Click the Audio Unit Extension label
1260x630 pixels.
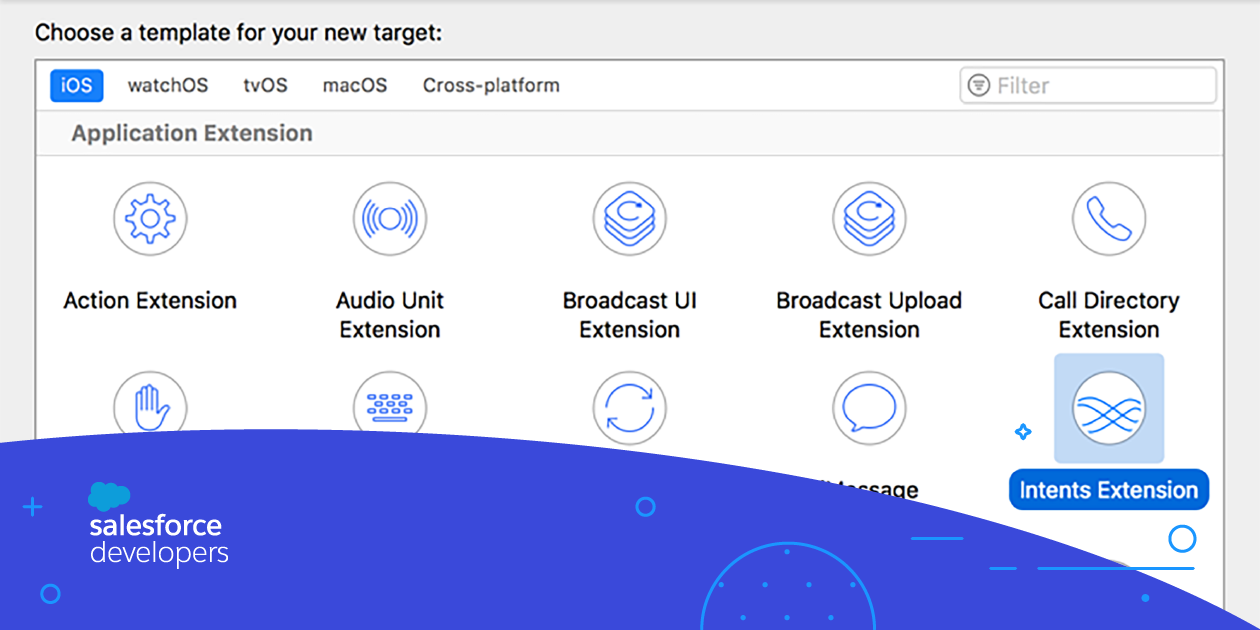point(390,315)
